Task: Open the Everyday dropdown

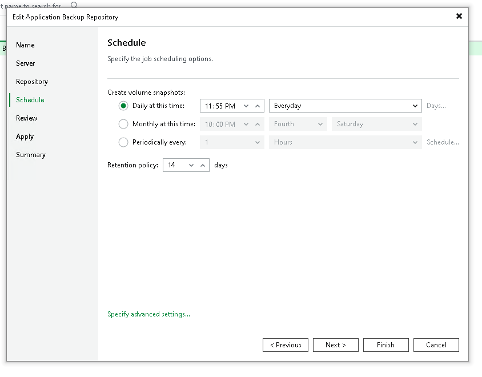Action: [x=345, y=106]
